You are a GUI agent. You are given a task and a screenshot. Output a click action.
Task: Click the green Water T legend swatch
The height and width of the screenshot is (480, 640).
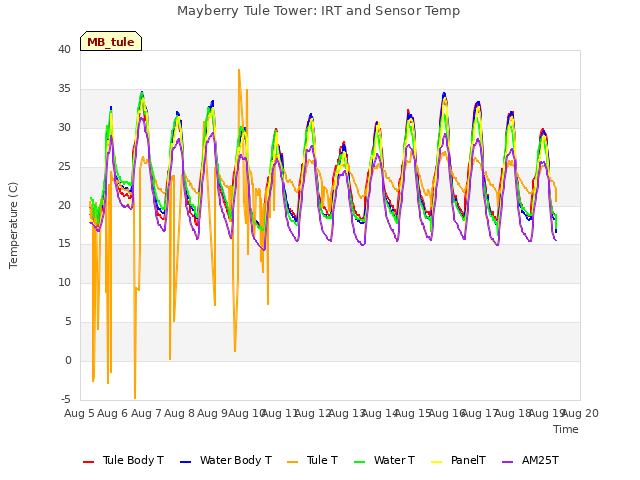(360, 462)
